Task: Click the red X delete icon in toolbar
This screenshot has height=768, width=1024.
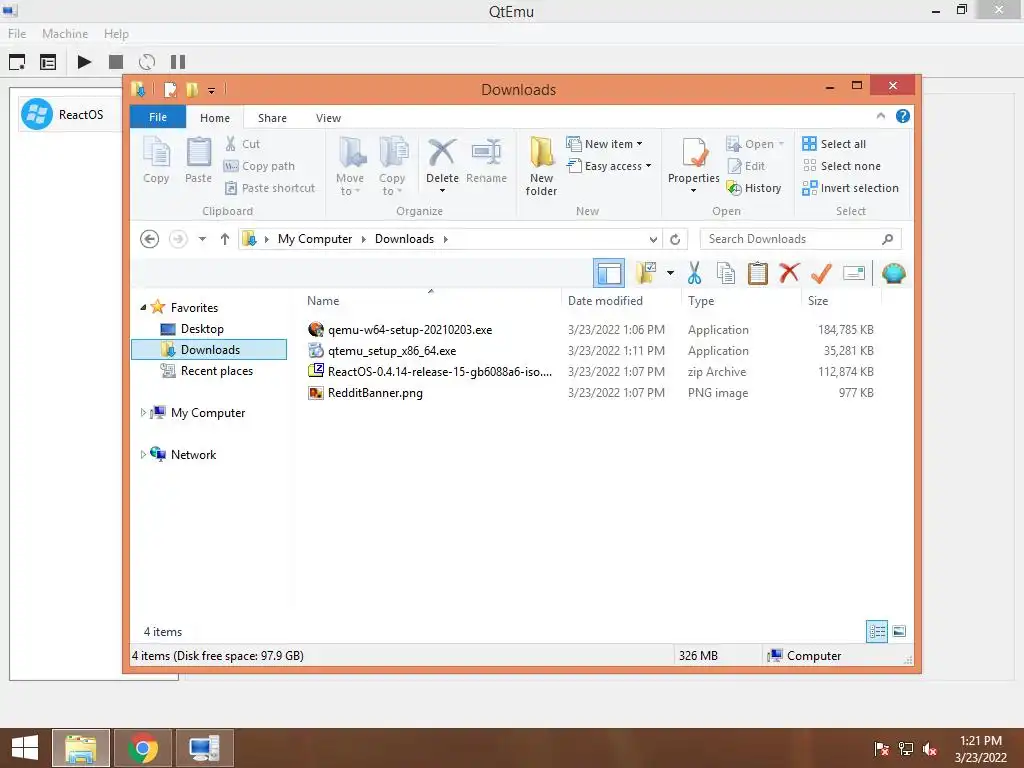Action: [x=789, y=273]
